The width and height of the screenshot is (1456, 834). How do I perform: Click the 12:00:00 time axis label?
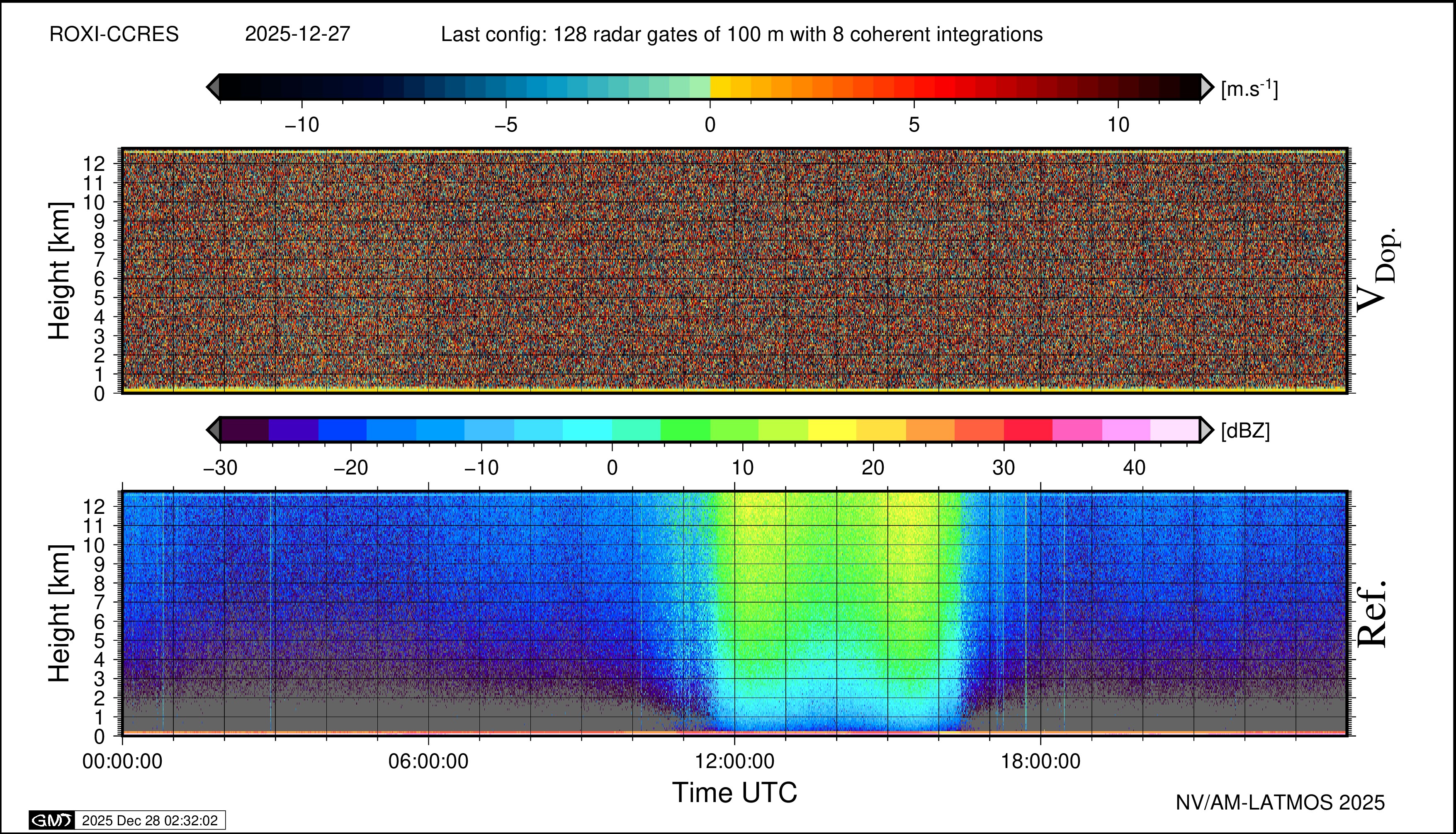734,761
